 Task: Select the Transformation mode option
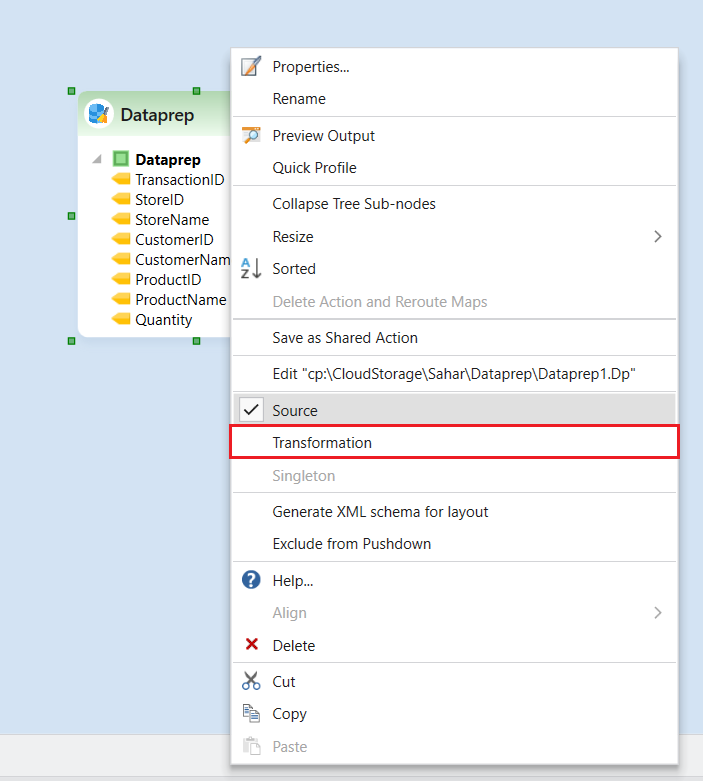[322, 442]
